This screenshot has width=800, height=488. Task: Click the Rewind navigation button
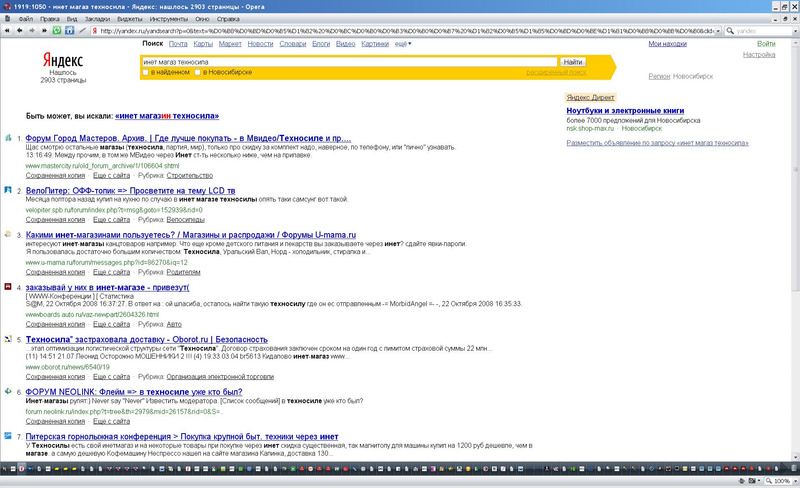(7, 31)
